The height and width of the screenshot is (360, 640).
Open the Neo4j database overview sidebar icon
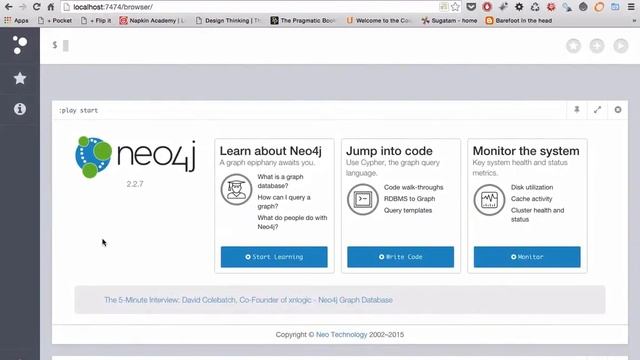pyautogui.click(x=20, y=45)
